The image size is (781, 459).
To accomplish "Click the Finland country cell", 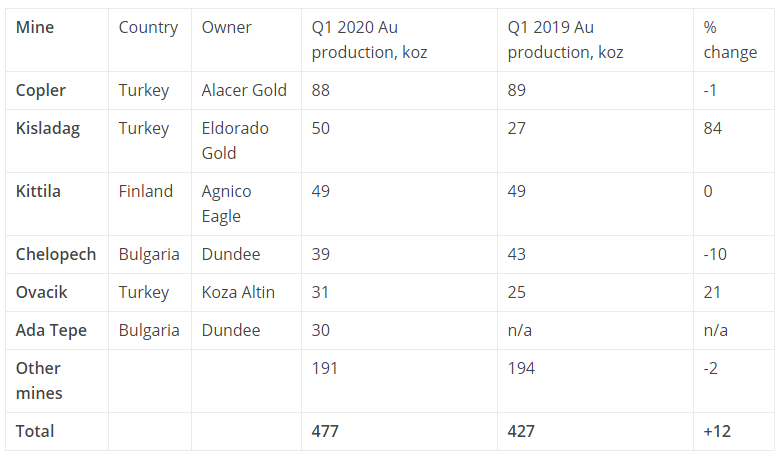I will click(146, 191).
